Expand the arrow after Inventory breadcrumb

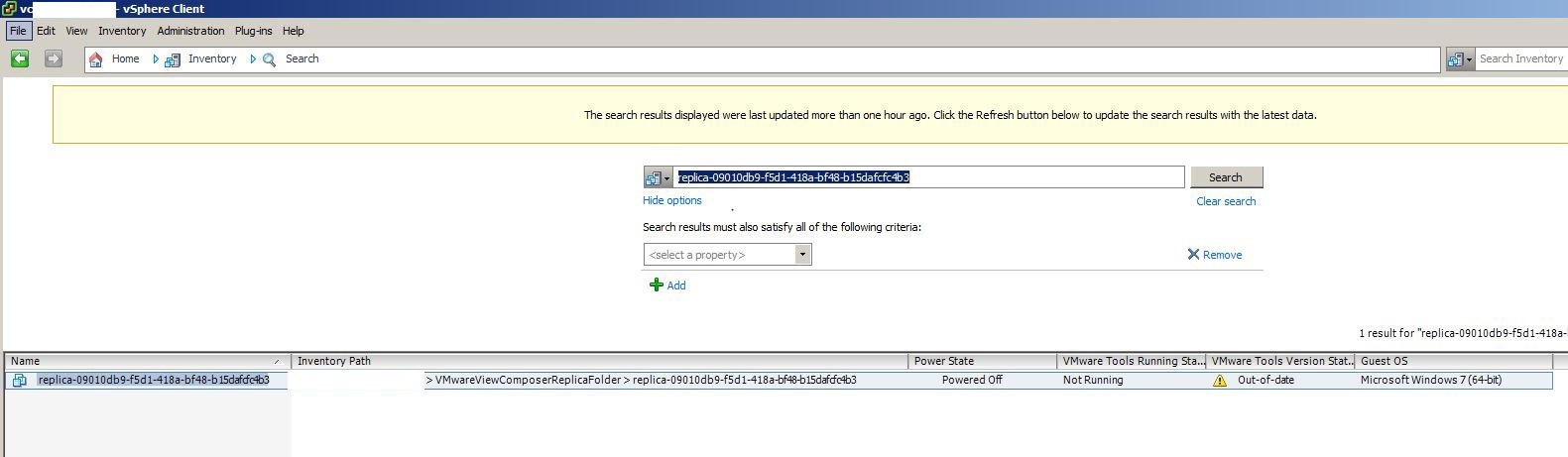pos(253,59)
